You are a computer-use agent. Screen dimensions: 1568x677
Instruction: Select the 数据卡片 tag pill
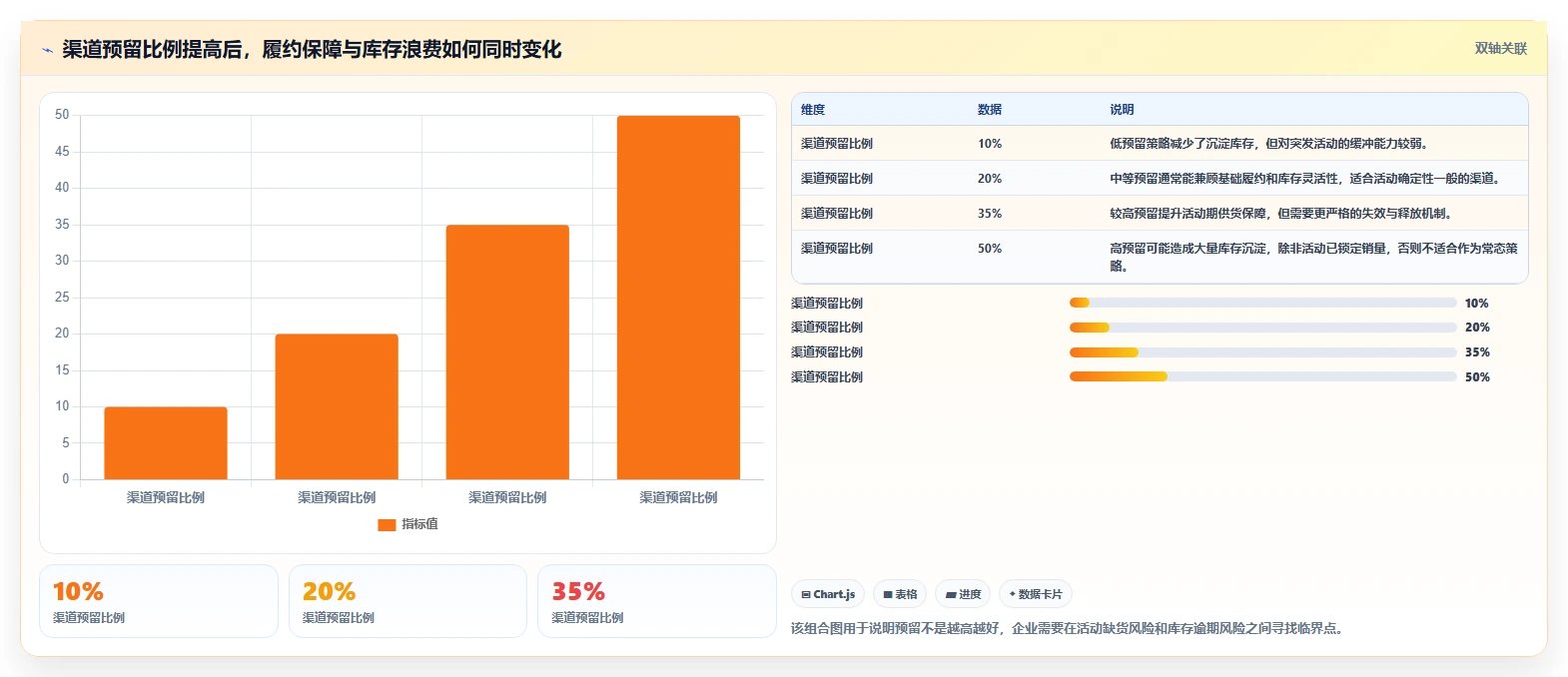point(1036,594)
